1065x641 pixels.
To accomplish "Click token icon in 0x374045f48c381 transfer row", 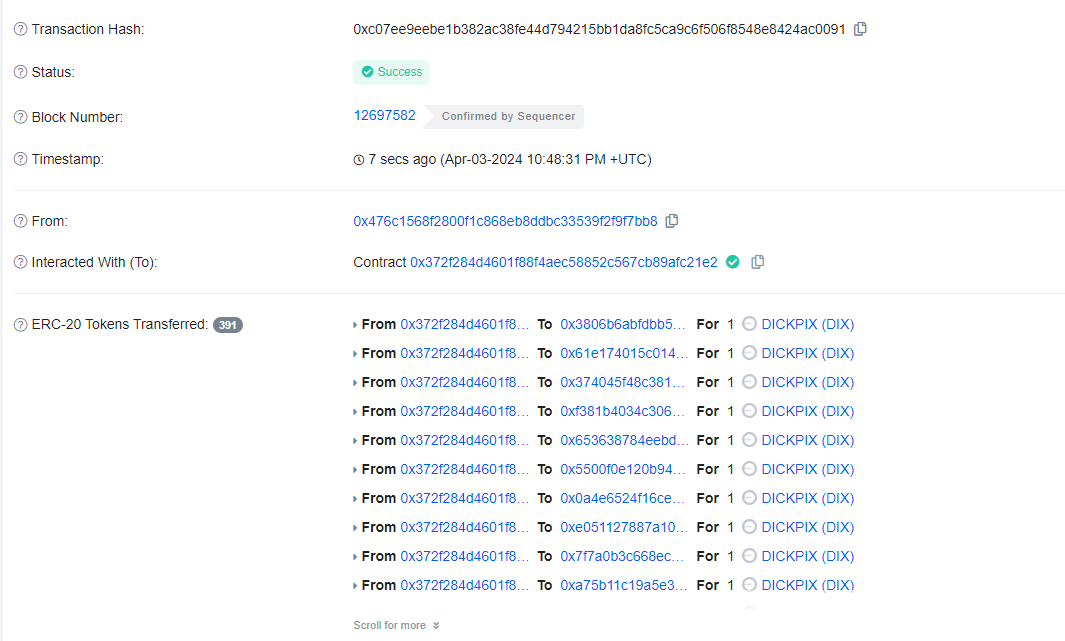I will (749, 382).
